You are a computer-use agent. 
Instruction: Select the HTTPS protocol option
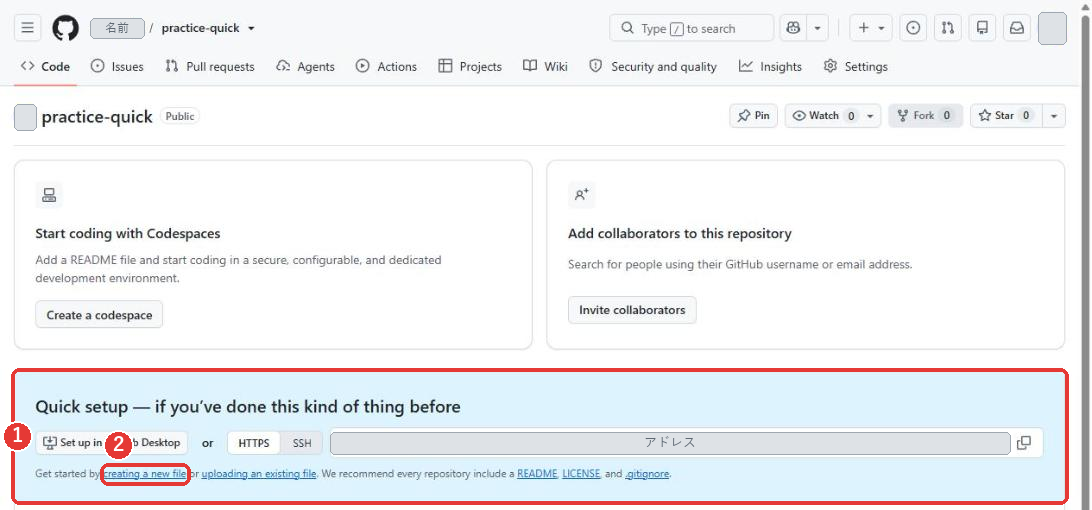(x=254, y=443)
